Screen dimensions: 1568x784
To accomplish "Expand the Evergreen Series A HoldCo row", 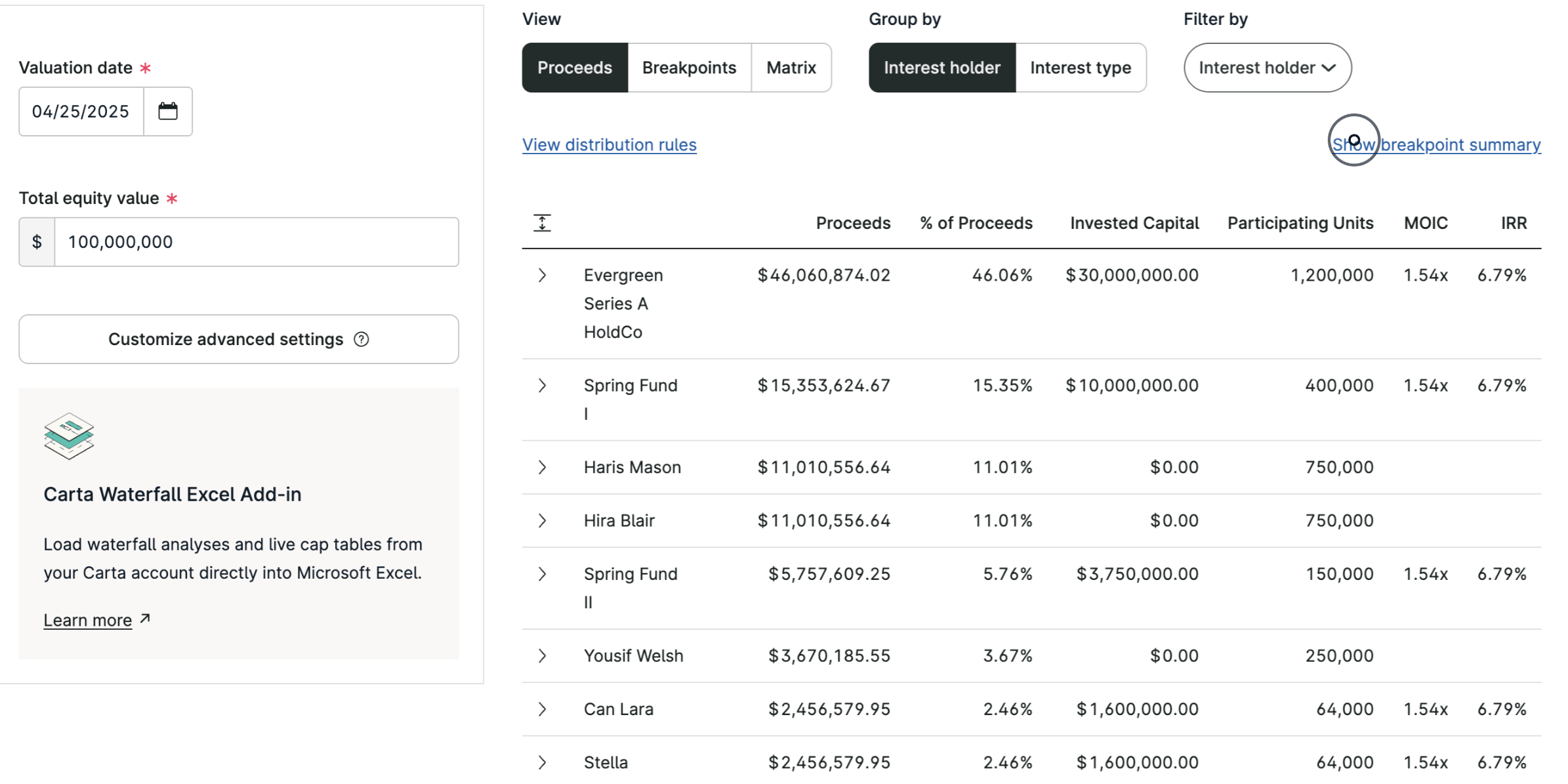I will point(542,275).
